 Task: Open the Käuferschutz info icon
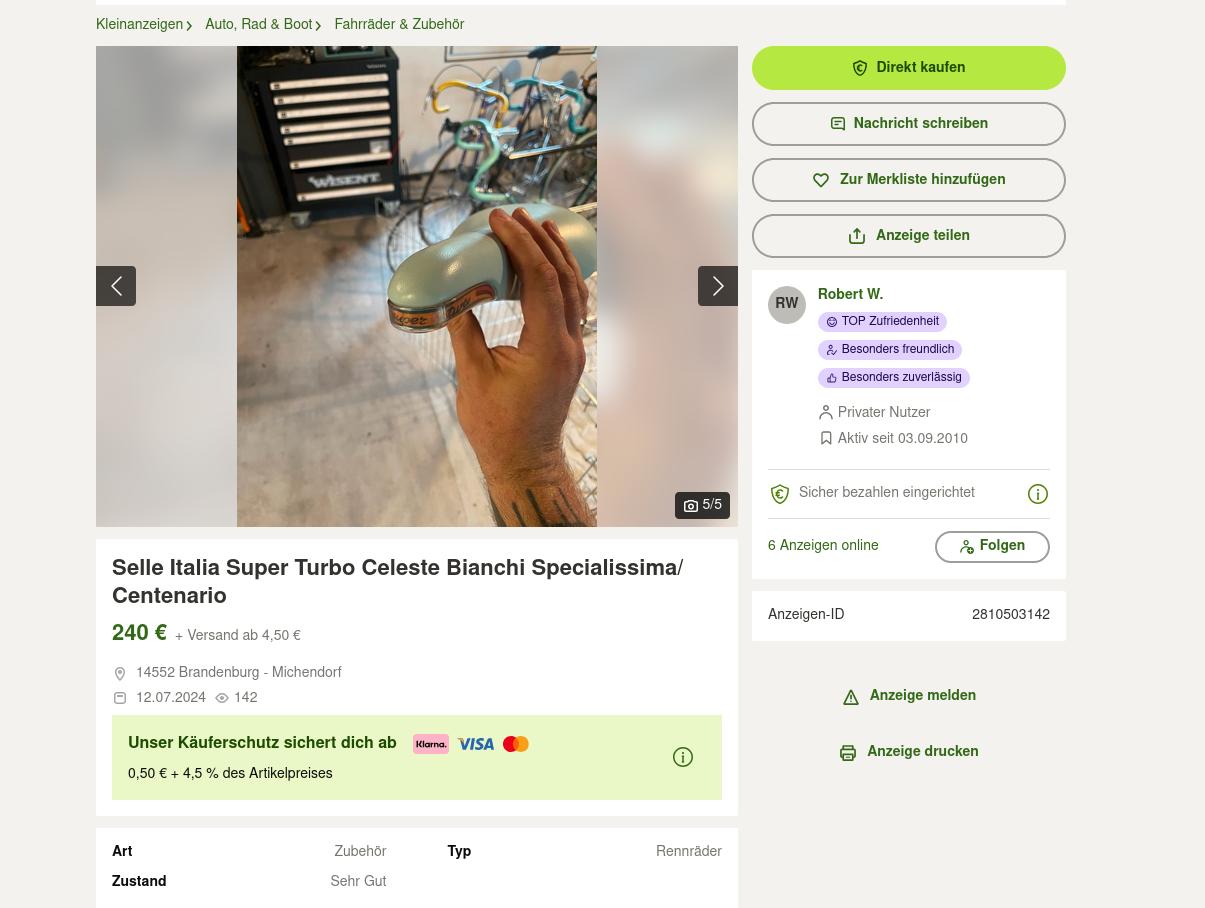tap(683, 757)
